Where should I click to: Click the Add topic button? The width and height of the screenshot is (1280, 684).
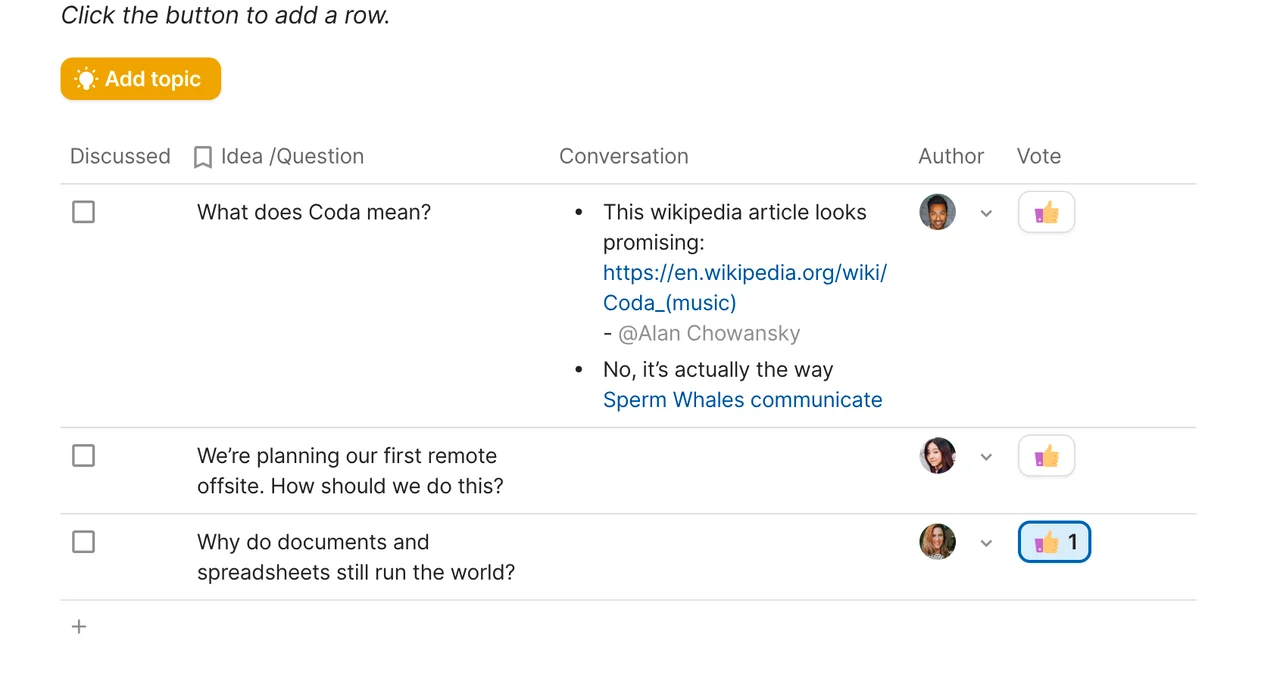pos(140,79)
